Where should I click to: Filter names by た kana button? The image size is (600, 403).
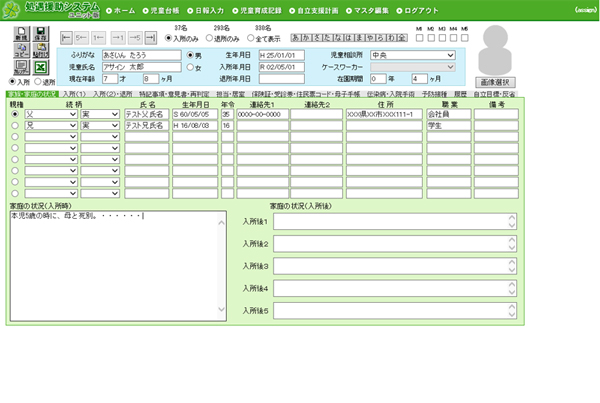click(327, 38)
